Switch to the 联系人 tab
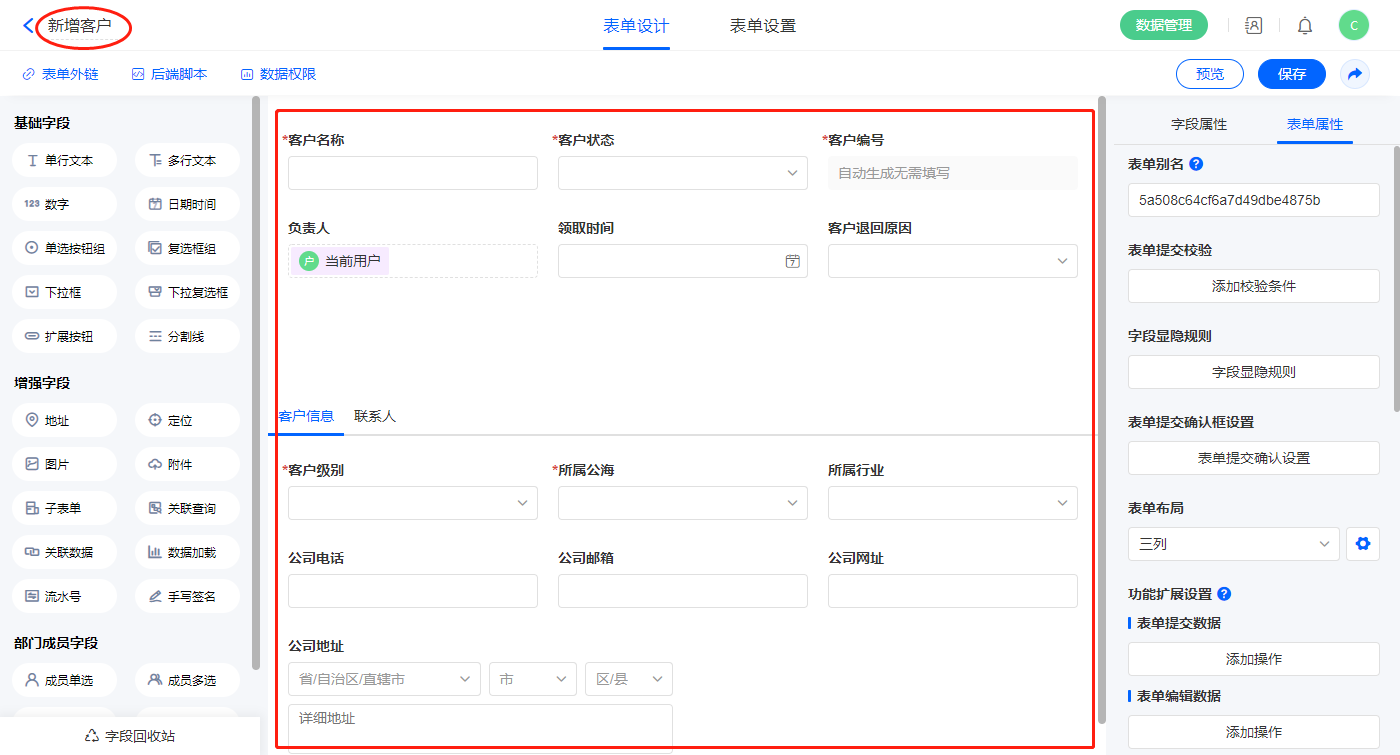 [375, 416]
